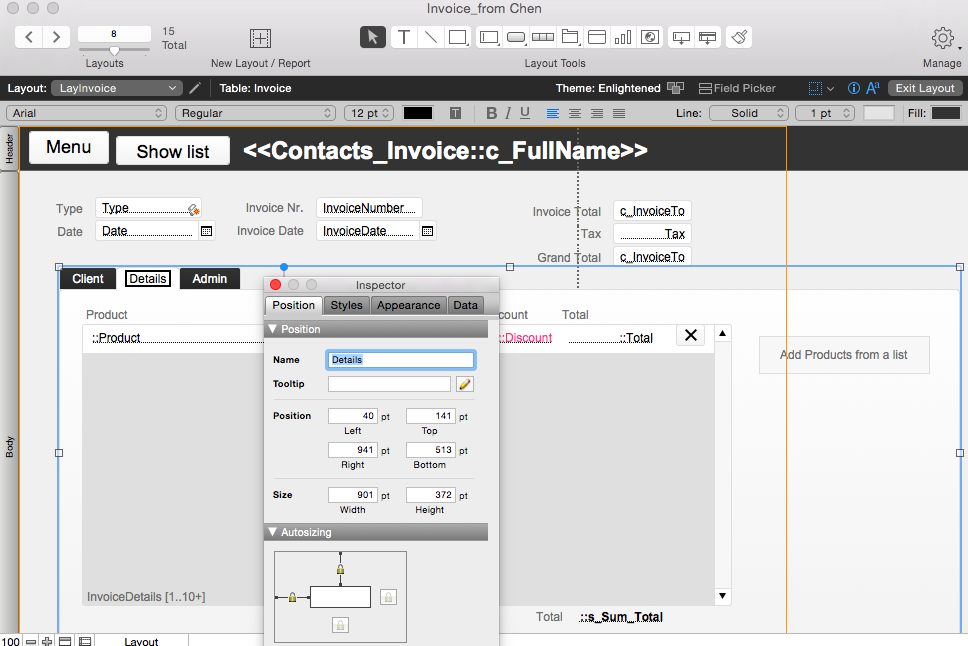Click the edit layout pencil icon
The height and width of the screenshot is (646, 968).
pyautogui.click(x=194, y=88)
